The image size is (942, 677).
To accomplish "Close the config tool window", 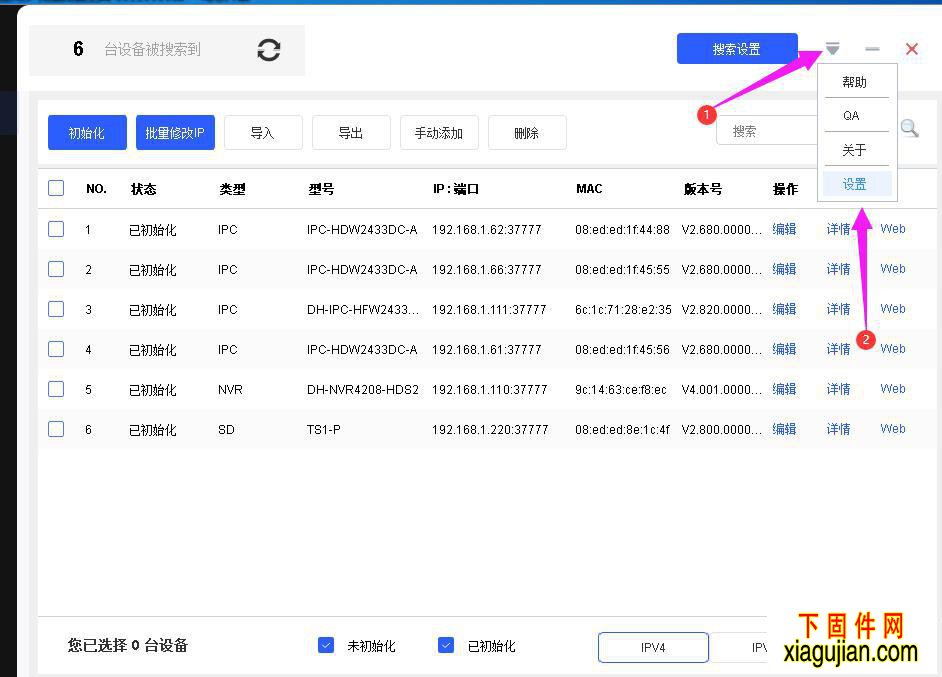I will pyautogui.click(x=911, y=49).
